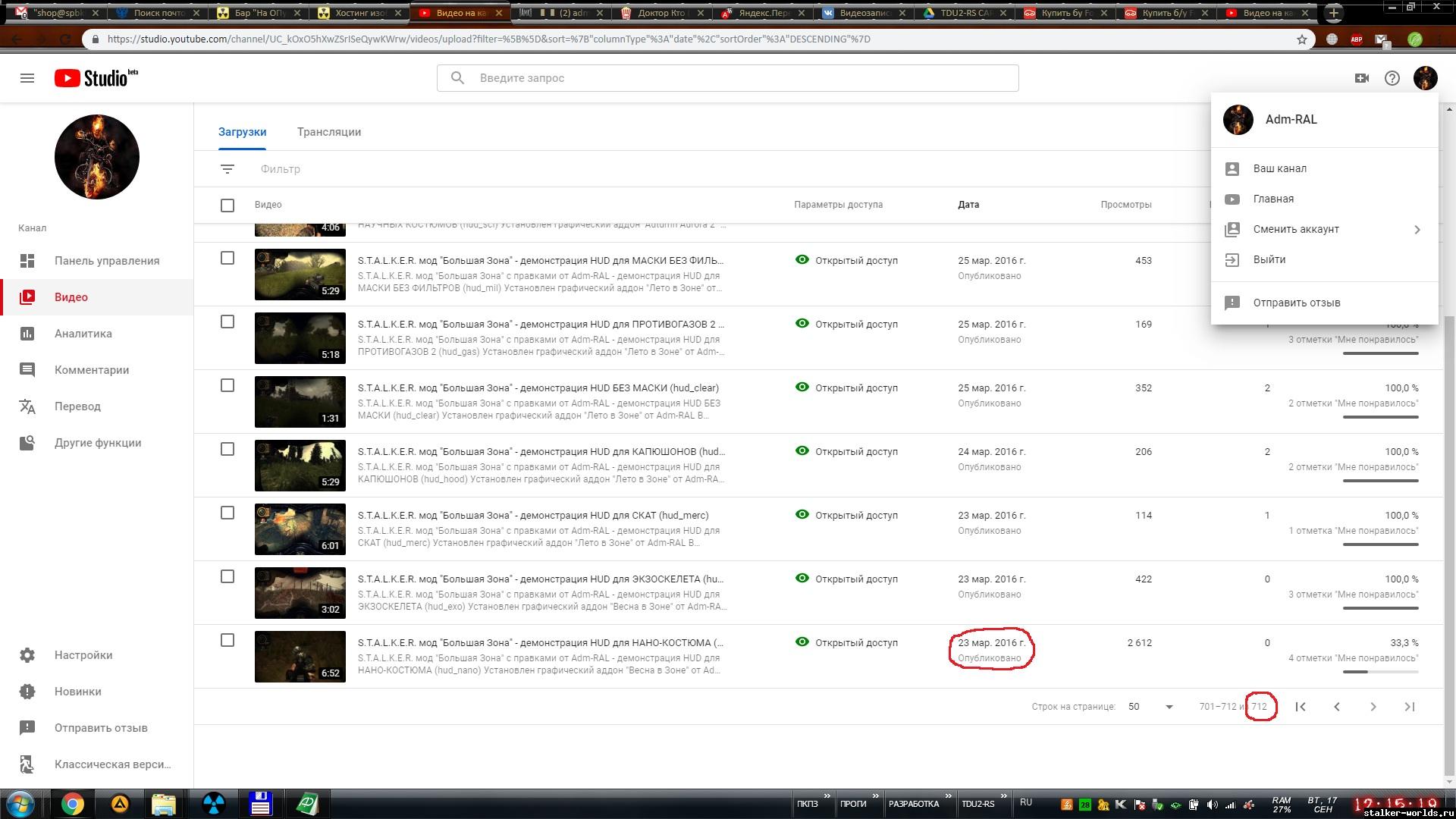This screenshot has width=1456, height=819.
Task: Open Другие функции in the sidebar
Action: pos(97,443)
